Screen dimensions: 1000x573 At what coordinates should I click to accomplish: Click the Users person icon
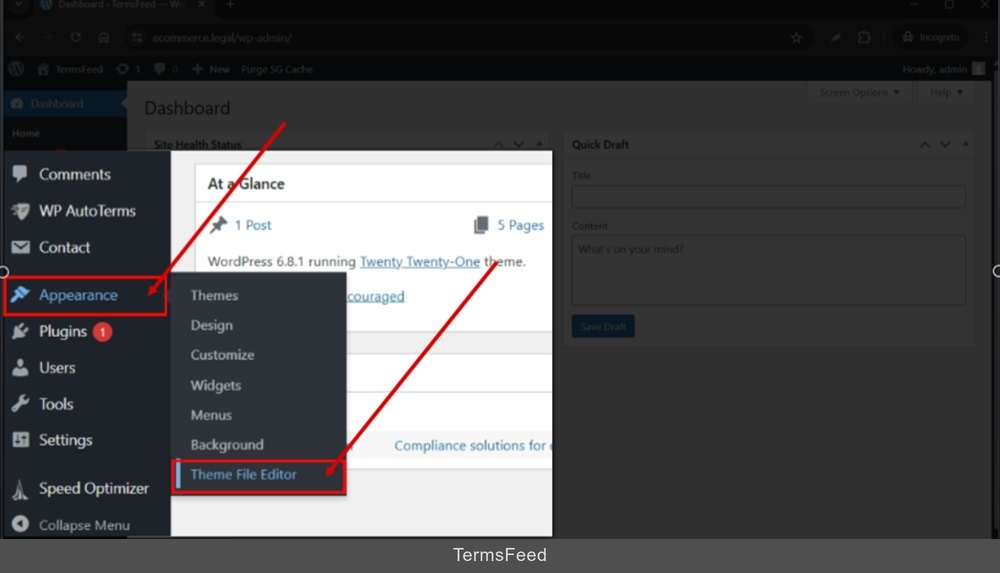pos(20,367)
